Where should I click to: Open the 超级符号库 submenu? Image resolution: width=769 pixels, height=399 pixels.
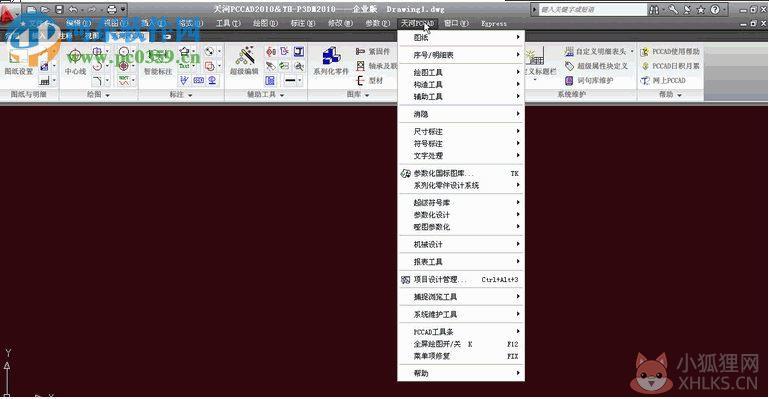[461, 202]
